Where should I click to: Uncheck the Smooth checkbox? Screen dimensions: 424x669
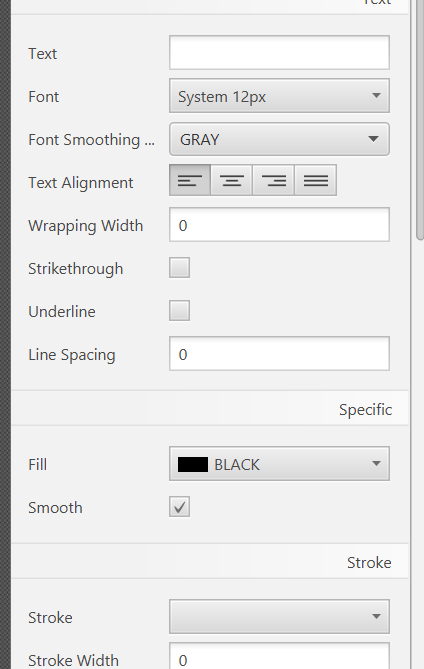click(179, 507)
